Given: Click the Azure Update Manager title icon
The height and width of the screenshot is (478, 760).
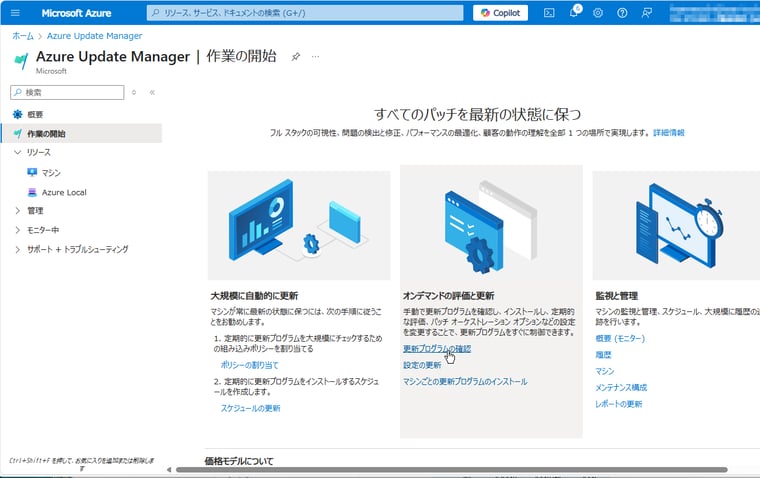Looking at the screenshot, I should coord(21,61).
